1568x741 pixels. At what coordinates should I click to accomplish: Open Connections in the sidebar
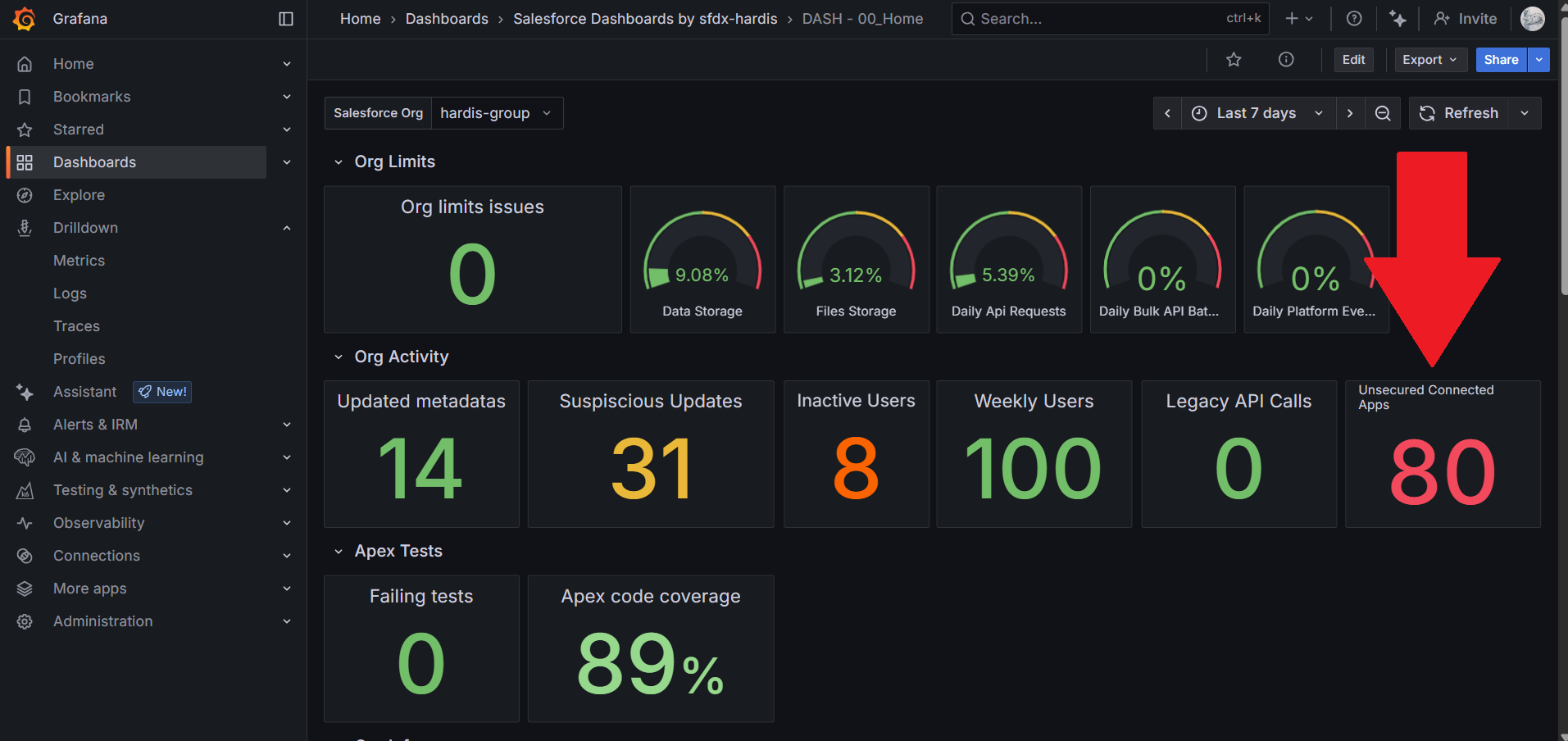click(x=96, y=555)
